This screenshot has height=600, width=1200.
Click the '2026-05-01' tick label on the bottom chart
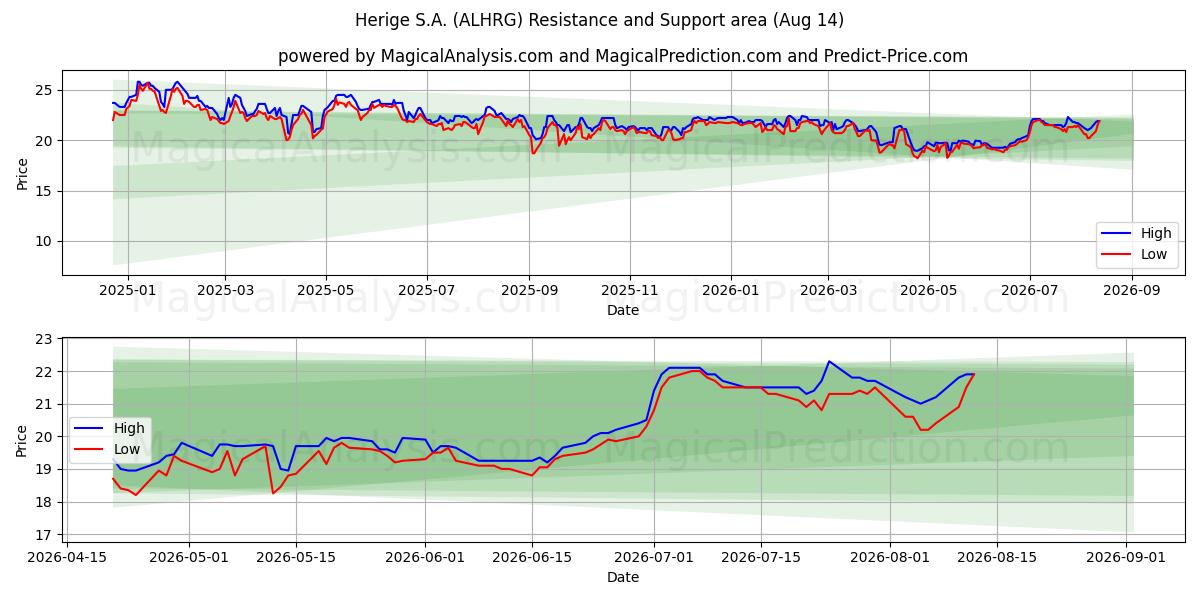(189, 558)
